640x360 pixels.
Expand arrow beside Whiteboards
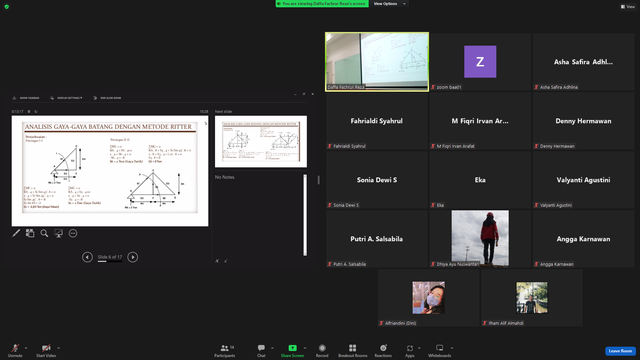click(452, 348)
